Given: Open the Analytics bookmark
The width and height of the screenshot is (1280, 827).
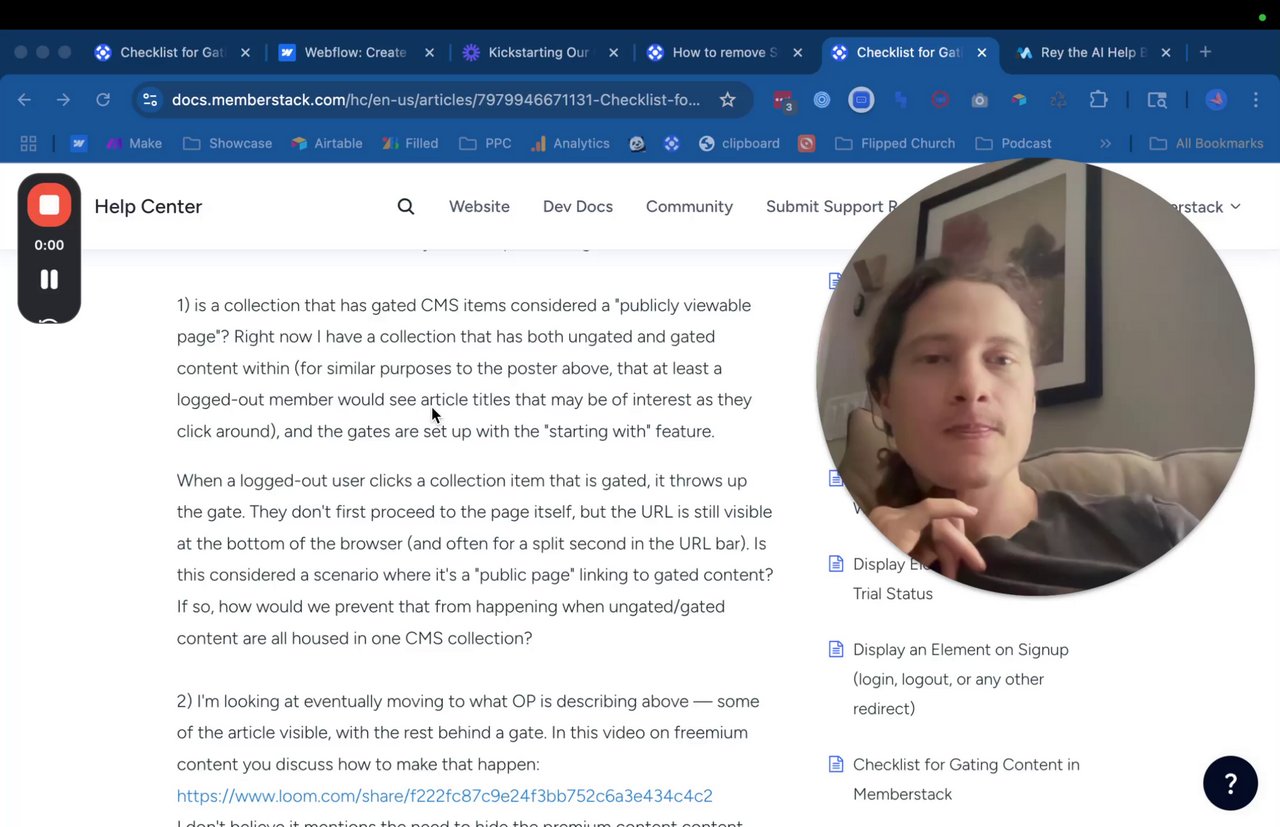Looking at the screenshot, I should click(570, 143).
